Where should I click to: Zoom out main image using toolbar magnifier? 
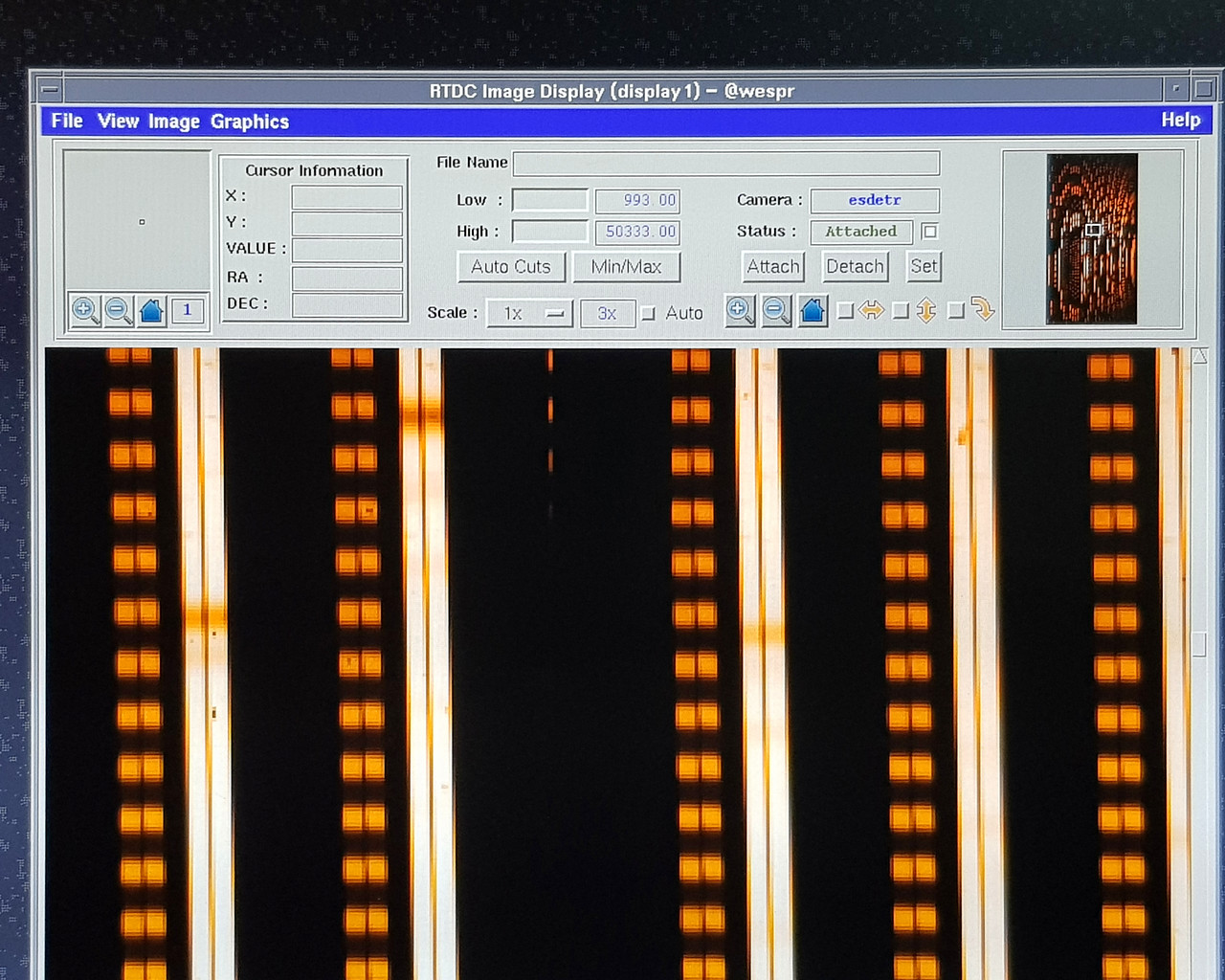click(x=776, y=311)
